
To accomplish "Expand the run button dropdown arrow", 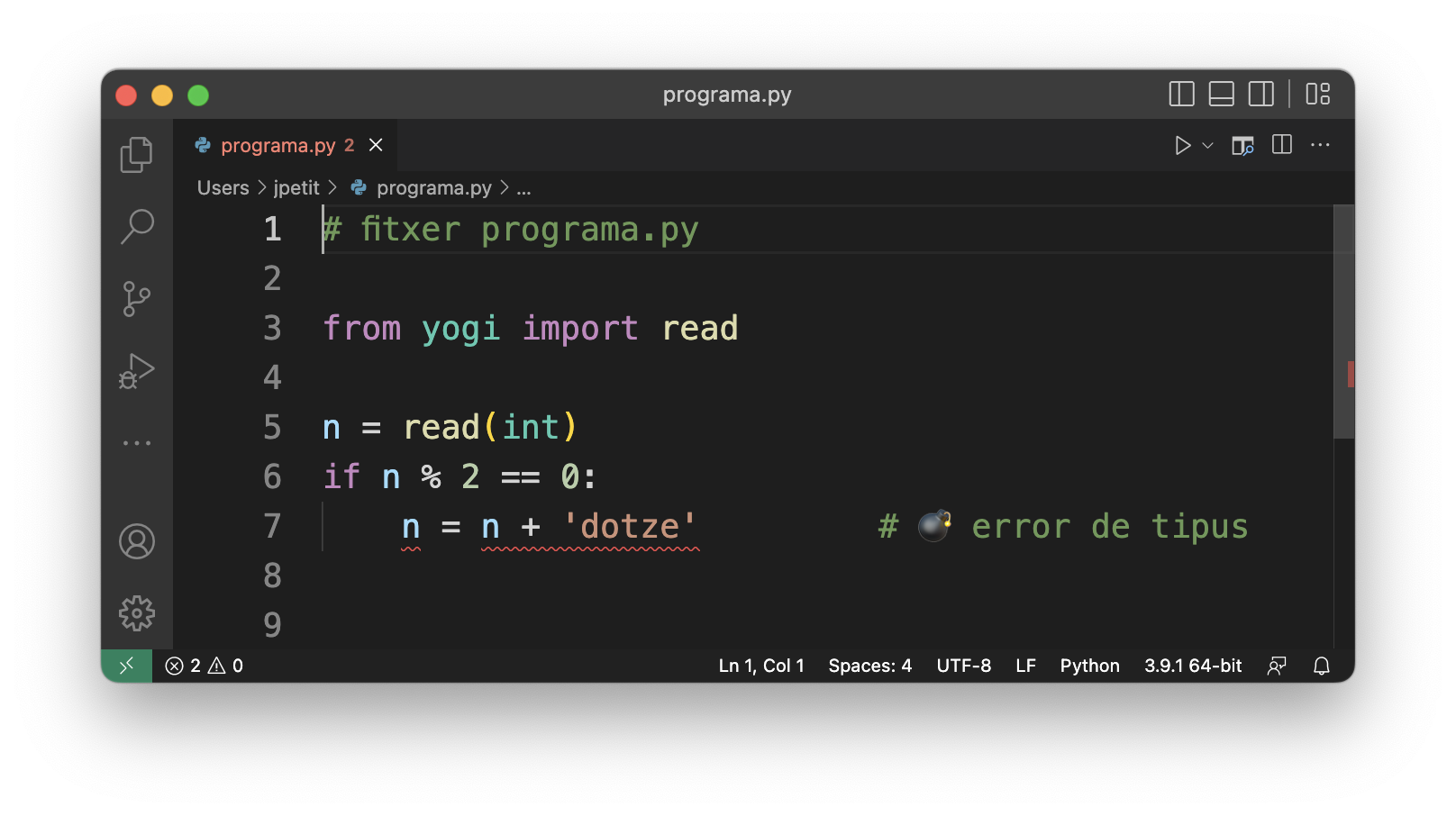I will (x=1208, y=146).
